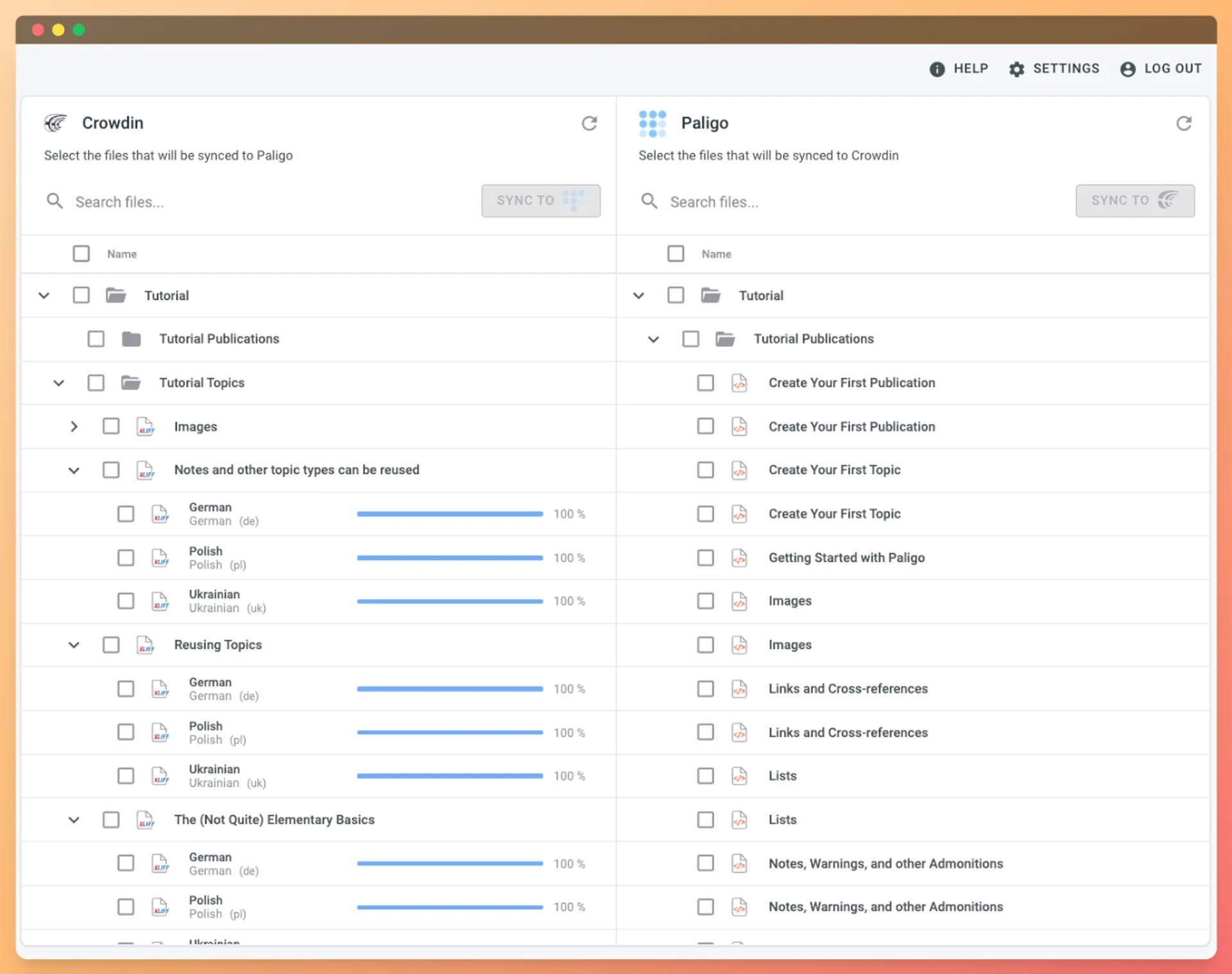Click the Crowdin logo icon
Screen dimensions: 1232x974
tap(56, 123)
